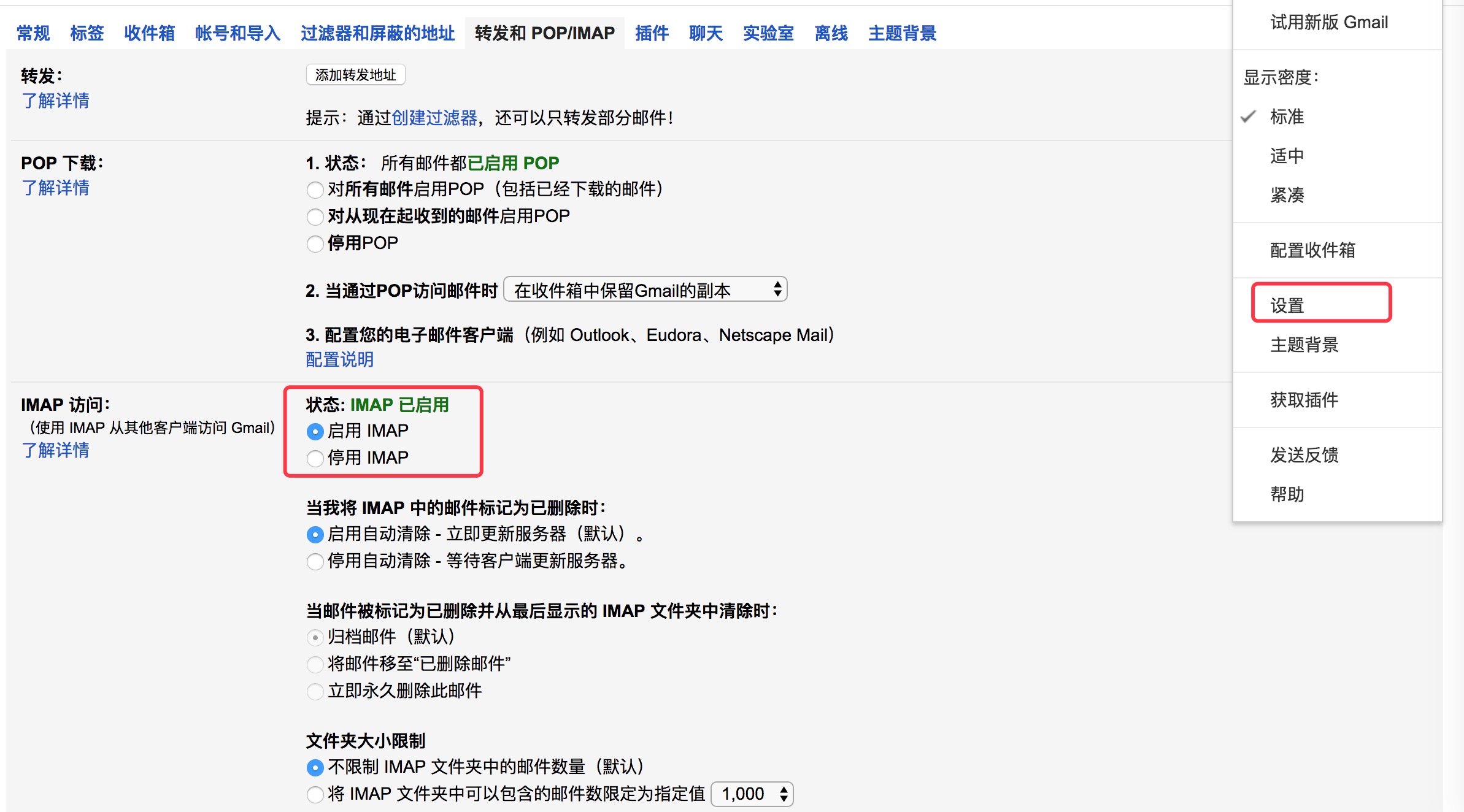
Task: Choose 停用自动清除 option
Action: pyautogui.click(x=315, y=561)
